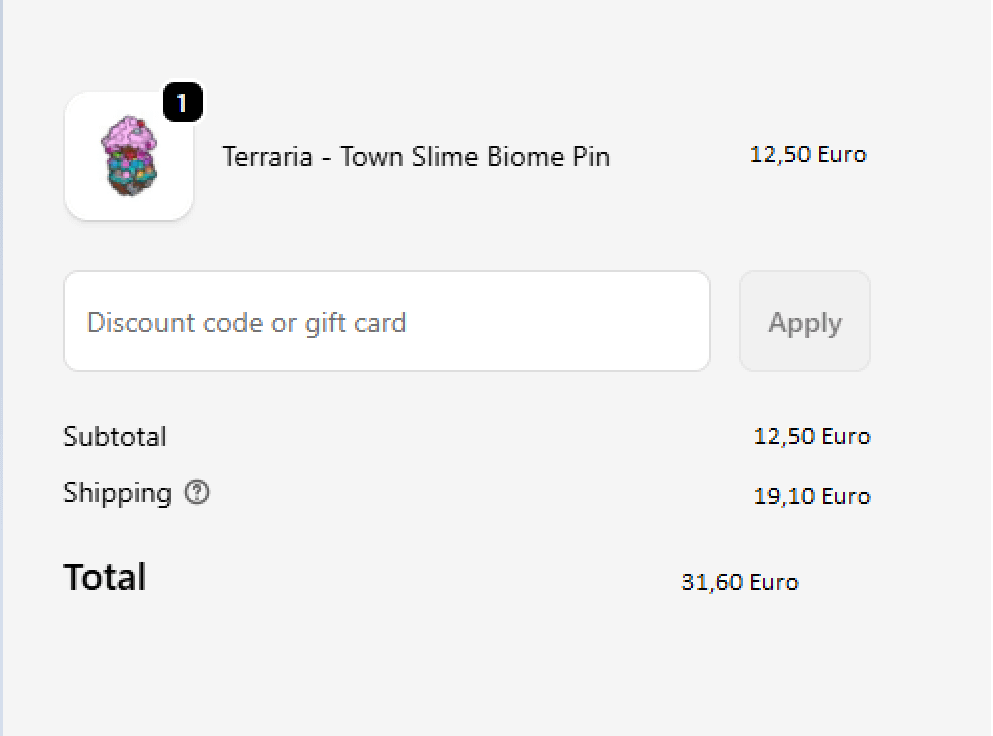Click the Euro currency in Total row
The image size is (993, 736).
(773, 582)
